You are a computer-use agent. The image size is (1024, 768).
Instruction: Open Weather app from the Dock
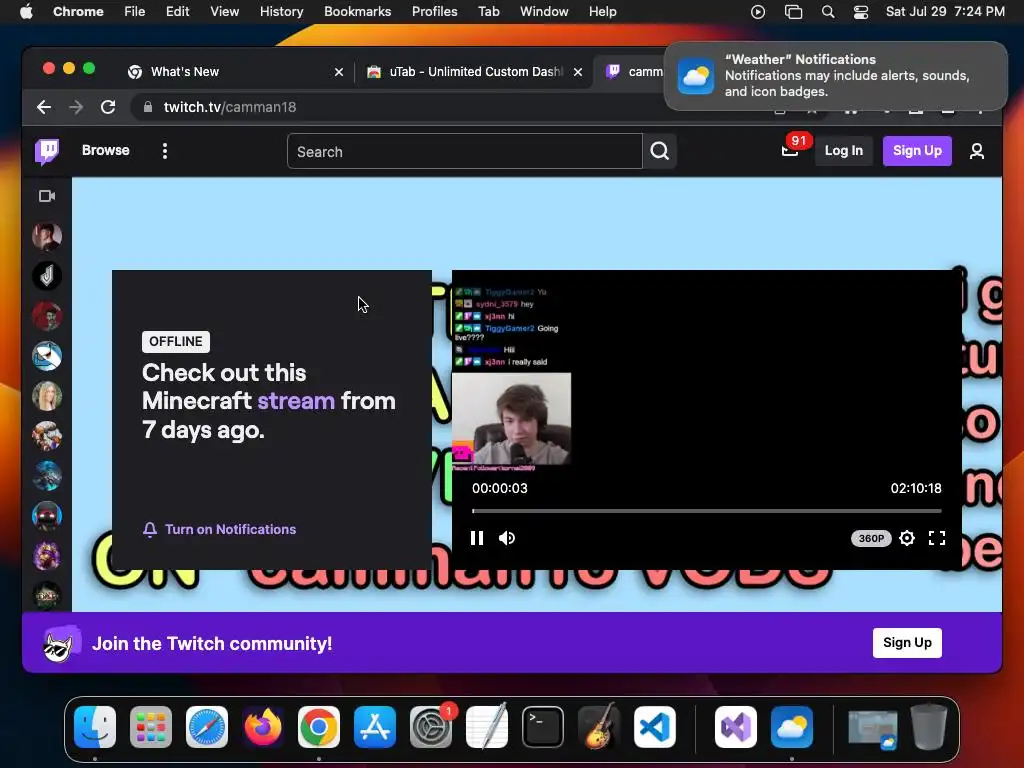click(x=792, y=727)
